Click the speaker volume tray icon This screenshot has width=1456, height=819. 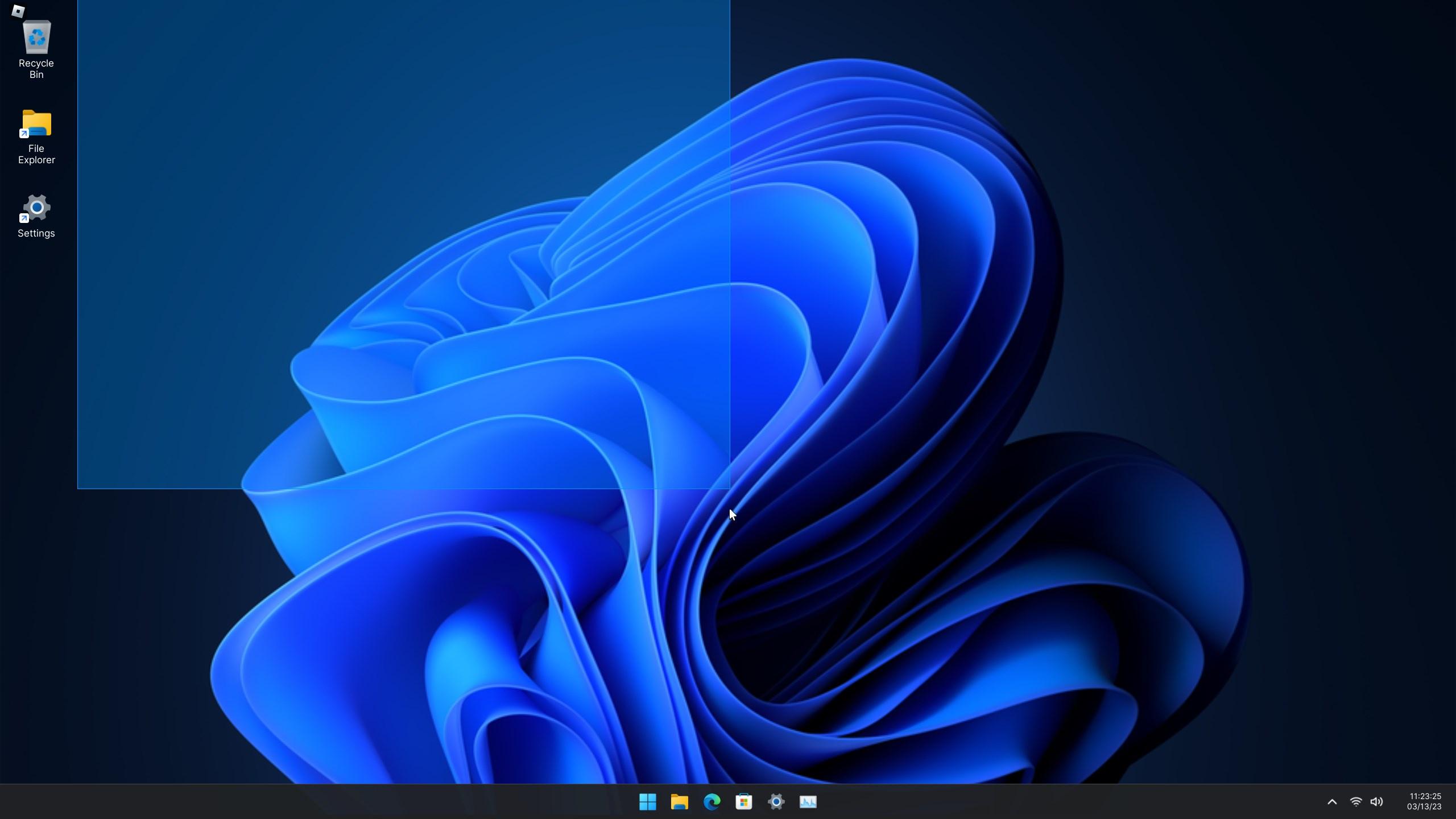click(1376, 802)
